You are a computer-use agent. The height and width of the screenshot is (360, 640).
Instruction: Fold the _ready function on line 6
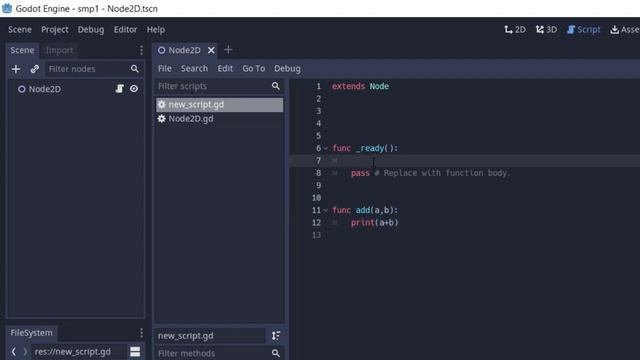pyautogui.click(x=326, y=149)
